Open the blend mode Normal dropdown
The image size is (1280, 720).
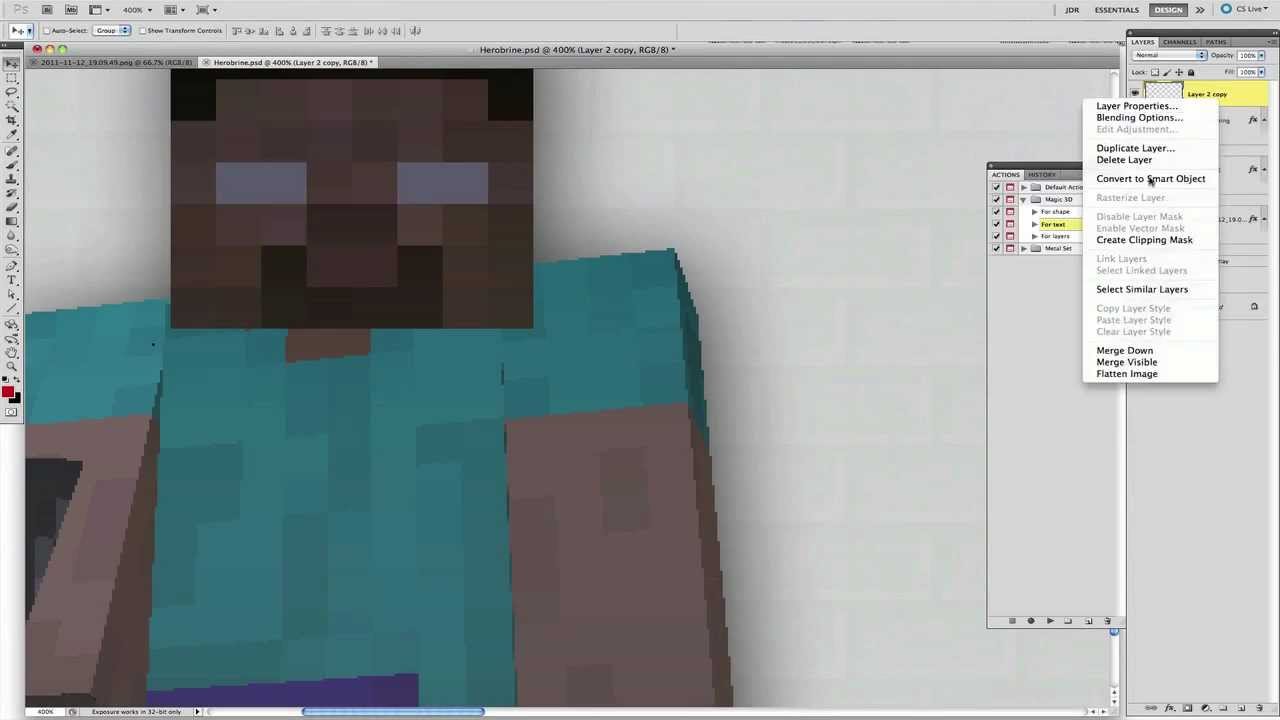click(1170, 55)
